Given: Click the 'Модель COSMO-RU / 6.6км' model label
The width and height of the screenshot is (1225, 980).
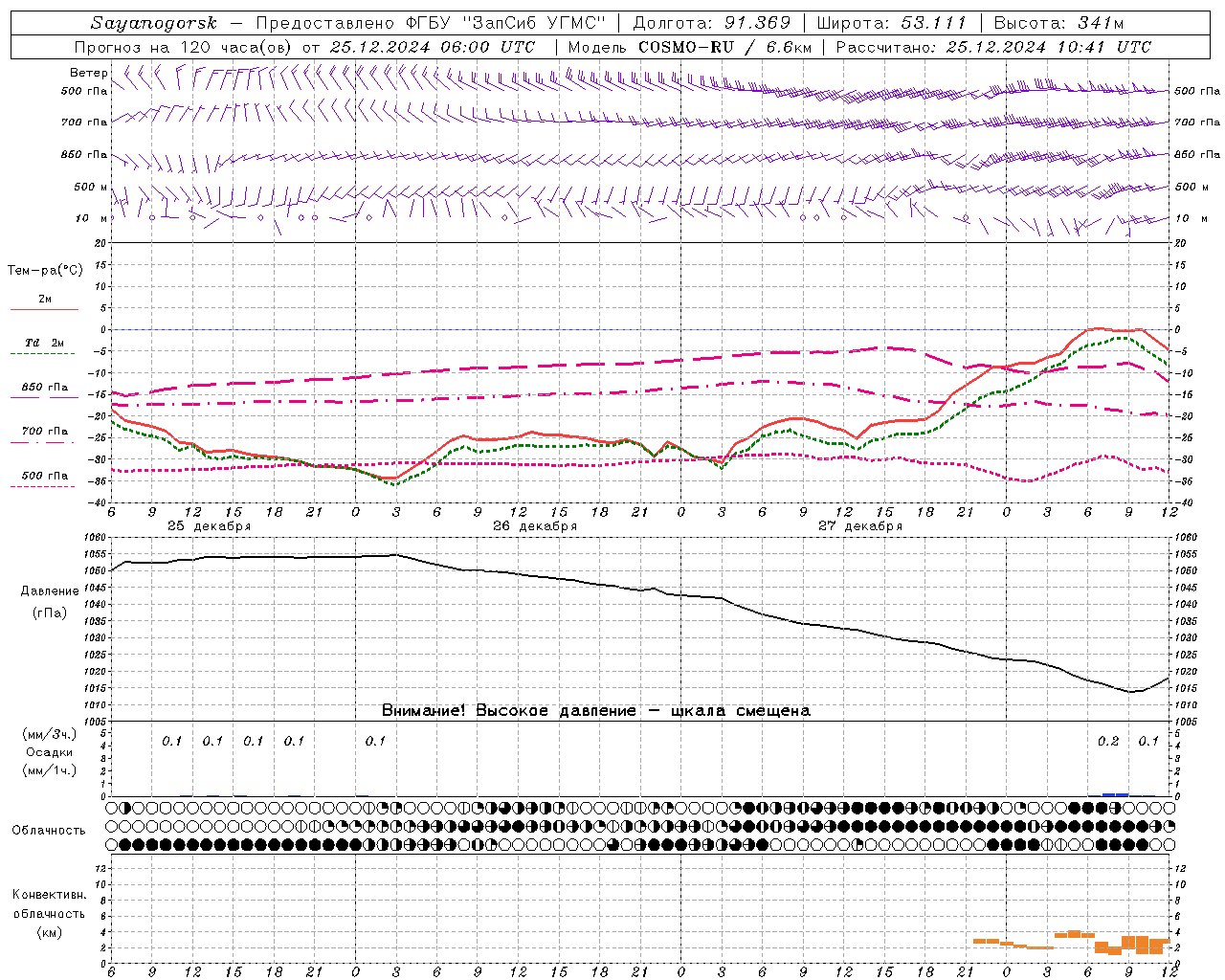Looking at the screenshot, I should coord(690,47).
